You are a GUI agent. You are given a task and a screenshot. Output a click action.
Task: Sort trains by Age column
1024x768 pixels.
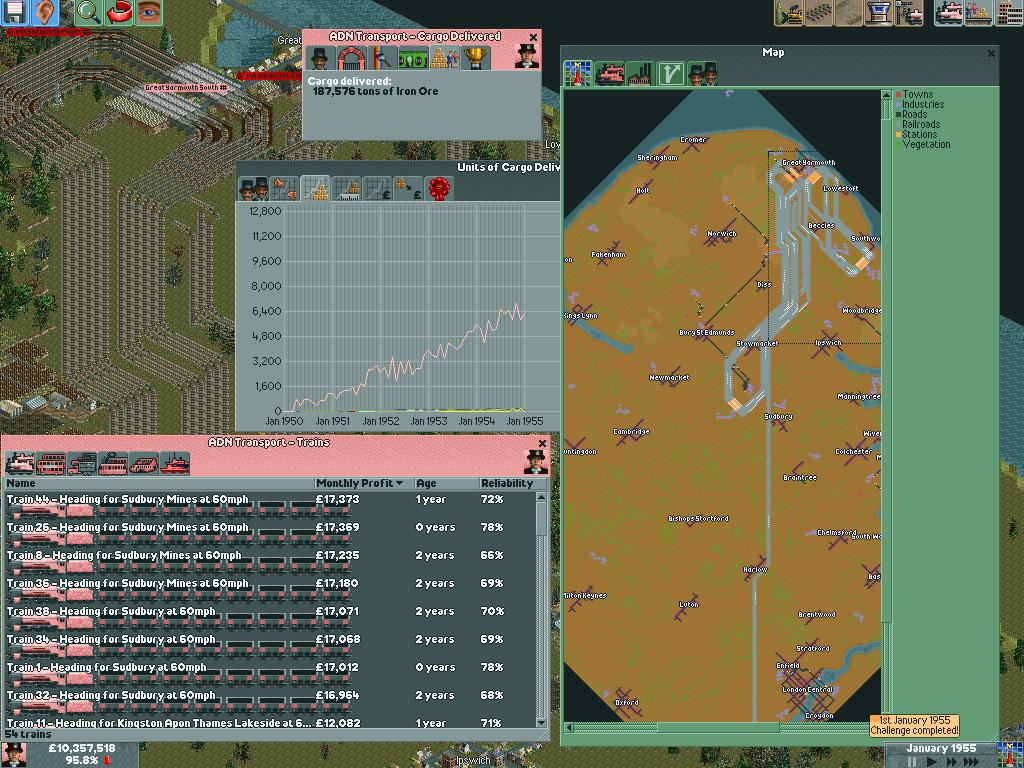click(447, 483)
